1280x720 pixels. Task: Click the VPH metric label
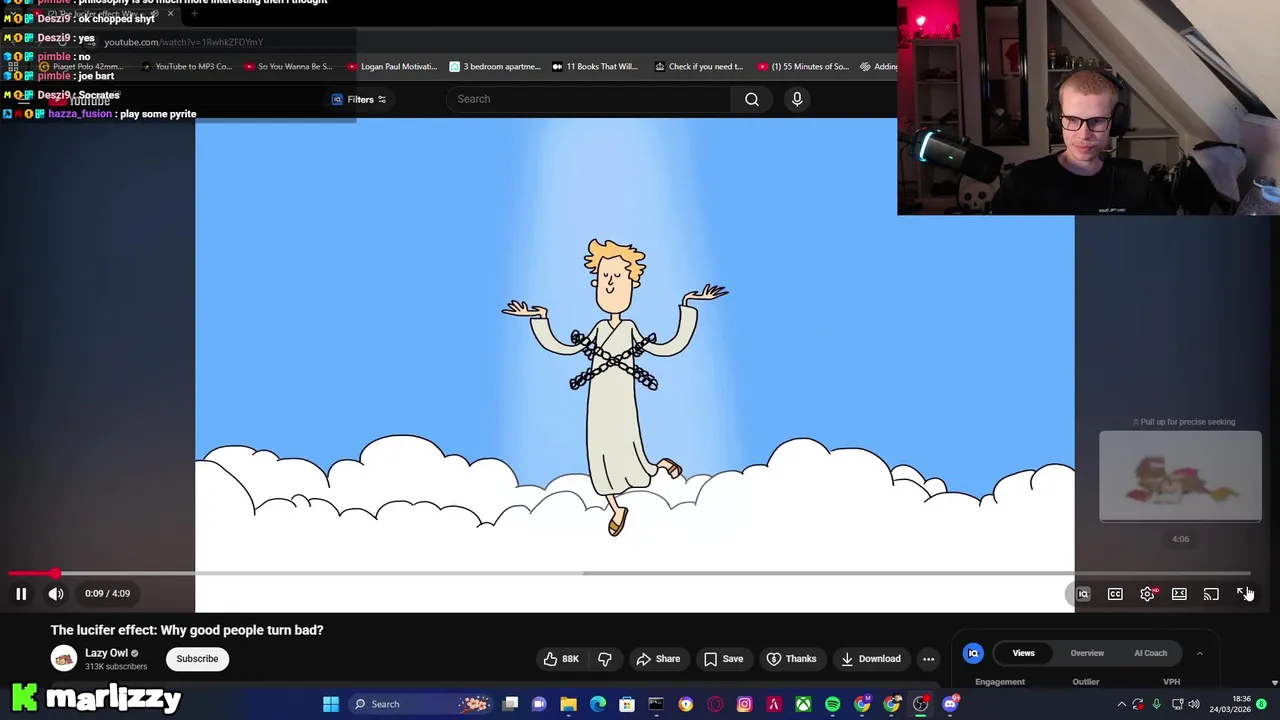click(x=1171, y=682)
